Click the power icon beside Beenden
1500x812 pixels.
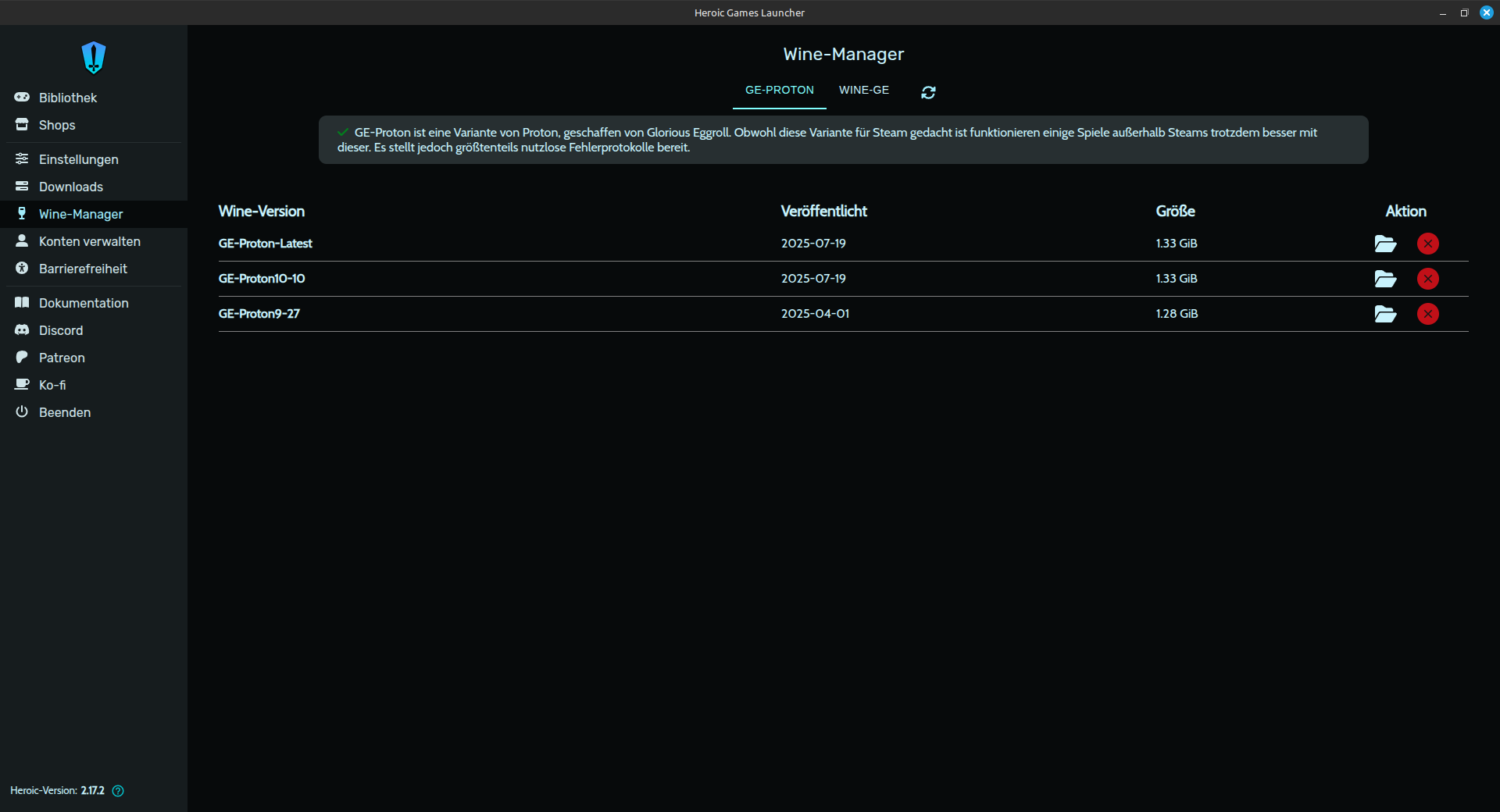[22, 411]
